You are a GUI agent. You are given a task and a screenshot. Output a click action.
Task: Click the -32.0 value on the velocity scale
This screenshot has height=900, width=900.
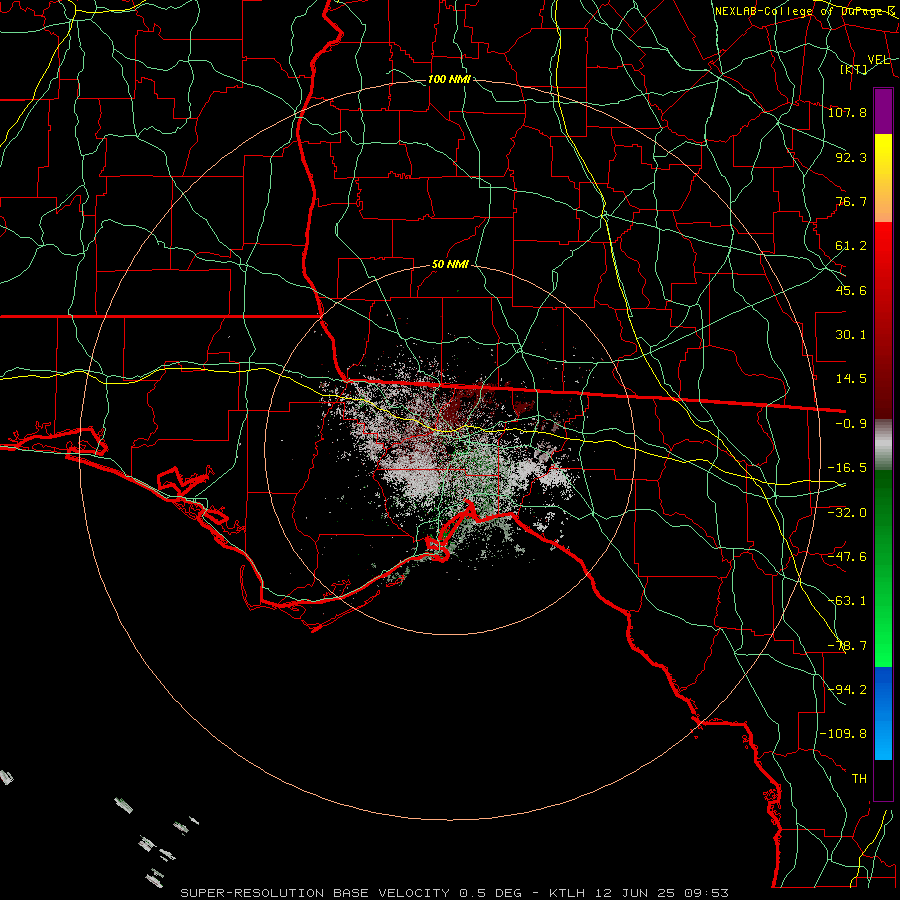click(848, 513)
